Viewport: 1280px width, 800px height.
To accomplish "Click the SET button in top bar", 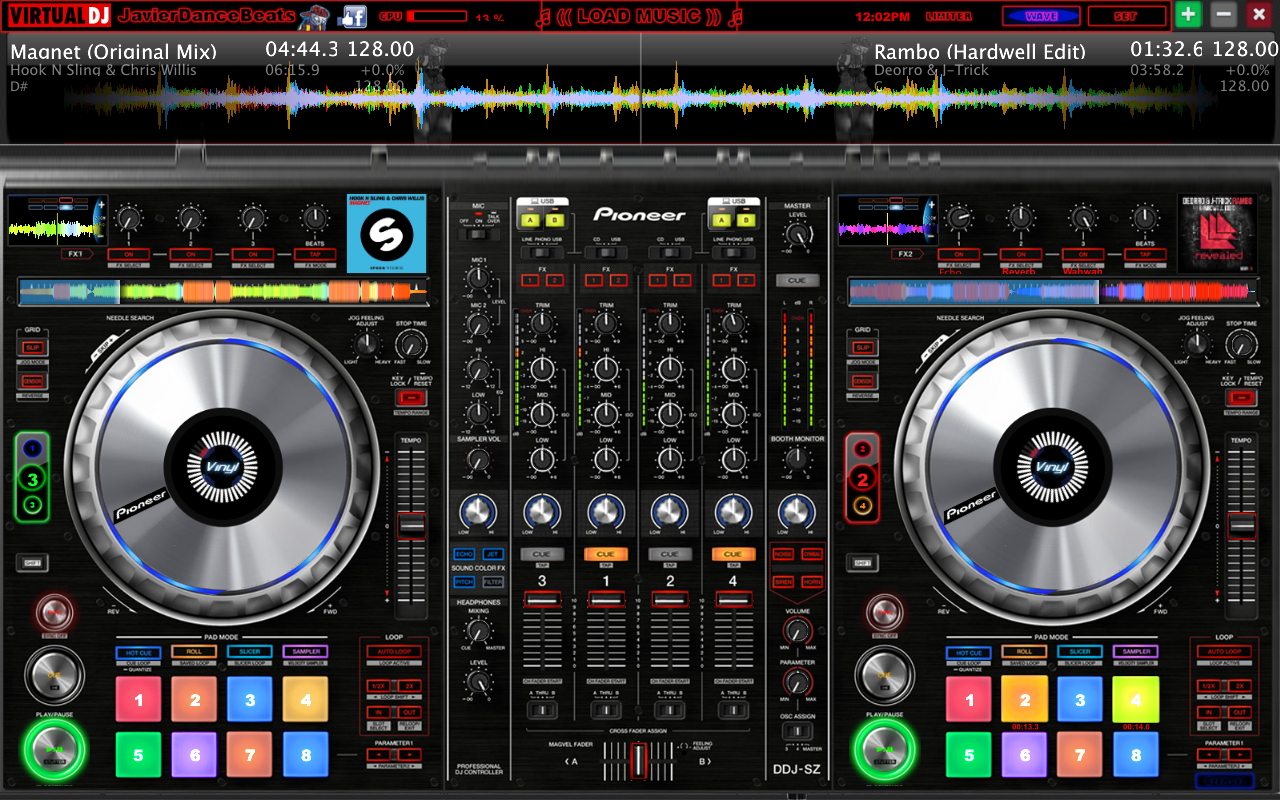I will [1126, 16].
